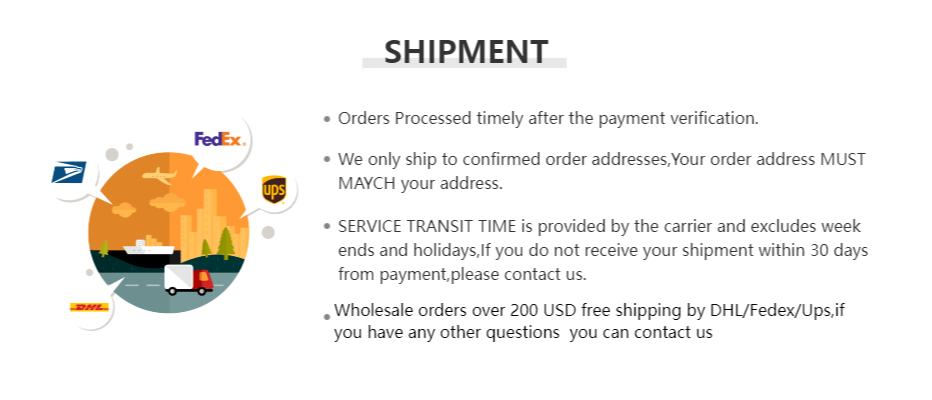
Task: Click the FedEx logo
Action: [219, 139]
